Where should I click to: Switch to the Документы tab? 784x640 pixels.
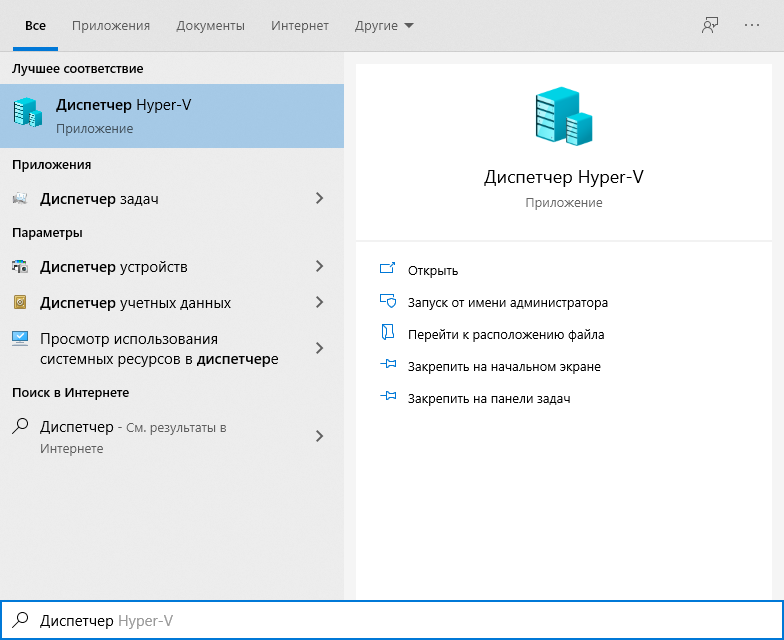(x=210, y=26)
